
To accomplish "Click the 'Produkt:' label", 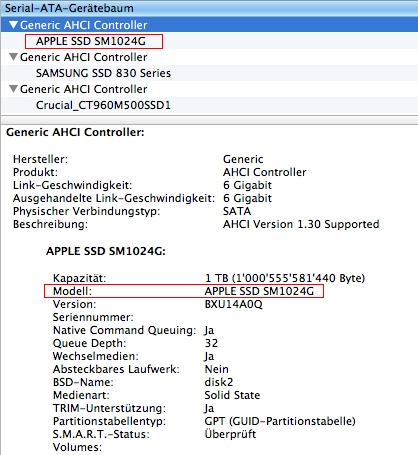I will pos(35,172).
